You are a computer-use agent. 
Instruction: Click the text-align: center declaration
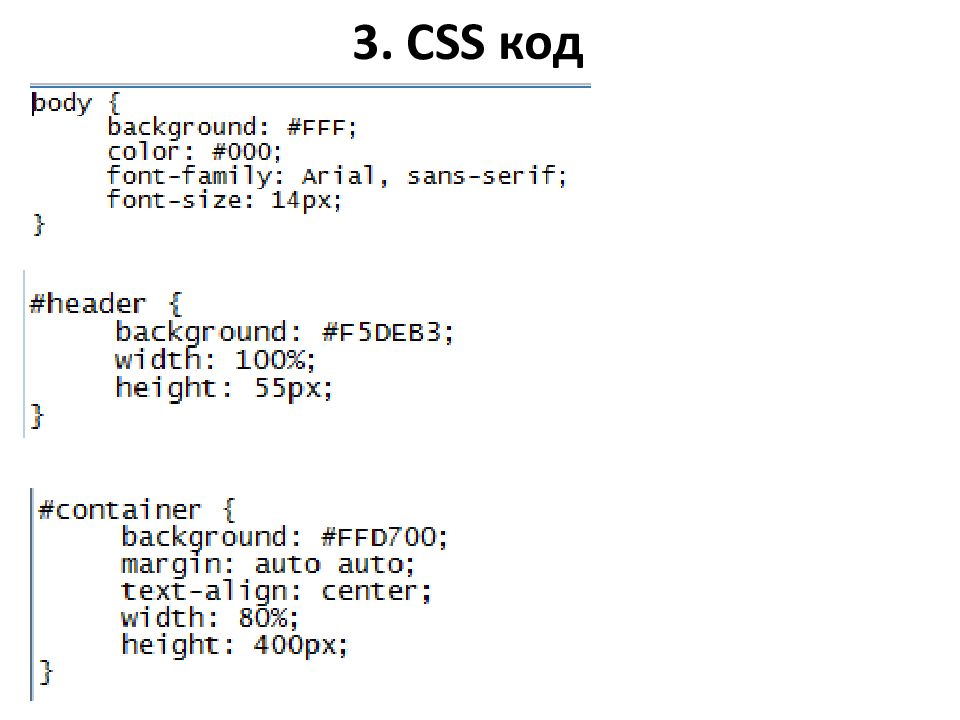pyautogui.click(x=276, y=591)
